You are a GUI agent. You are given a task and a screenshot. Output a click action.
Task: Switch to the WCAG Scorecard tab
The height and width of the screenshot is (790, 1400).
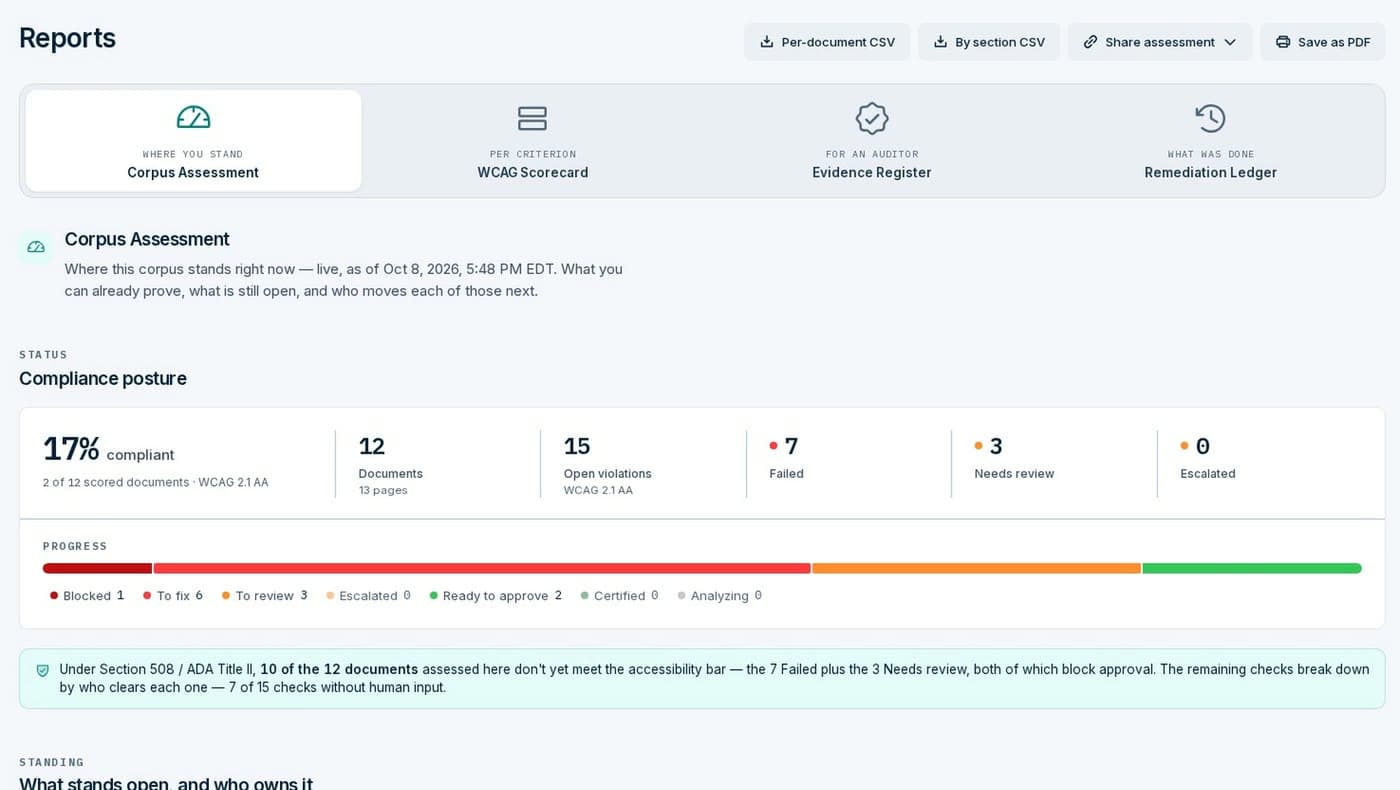532,141
